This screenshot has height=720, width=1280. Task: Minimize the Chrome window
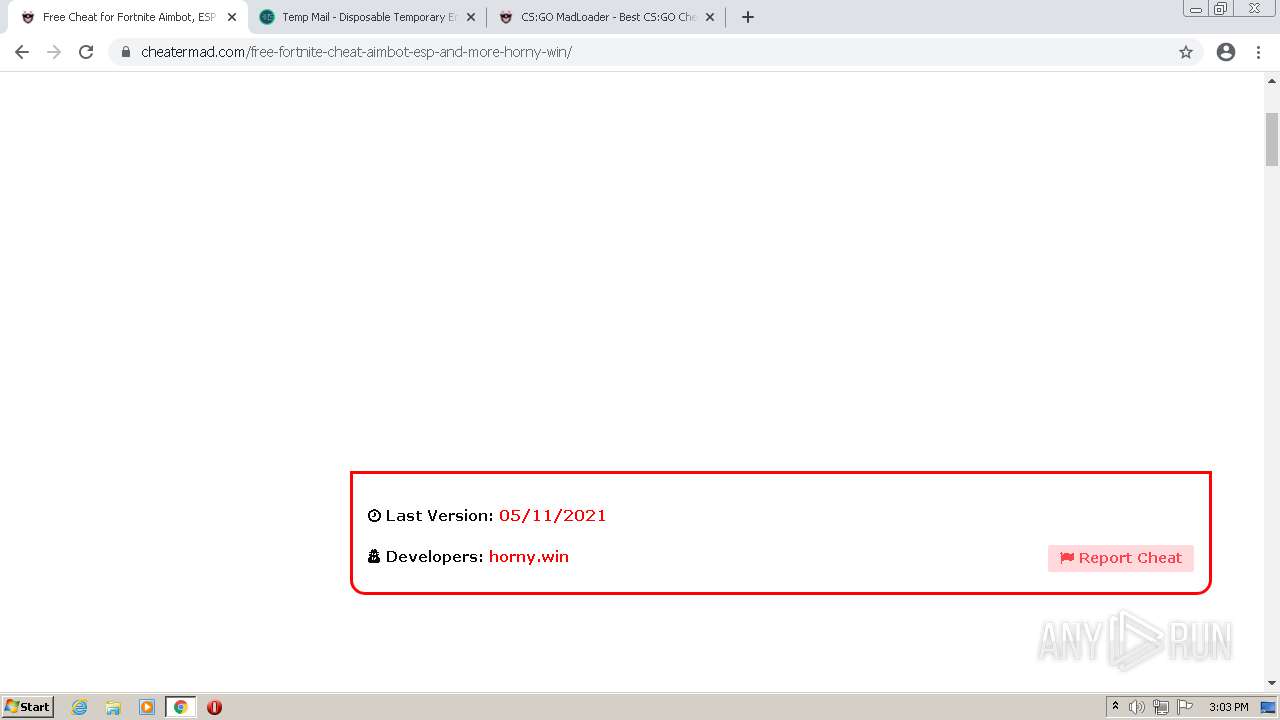coord(1196,9)
